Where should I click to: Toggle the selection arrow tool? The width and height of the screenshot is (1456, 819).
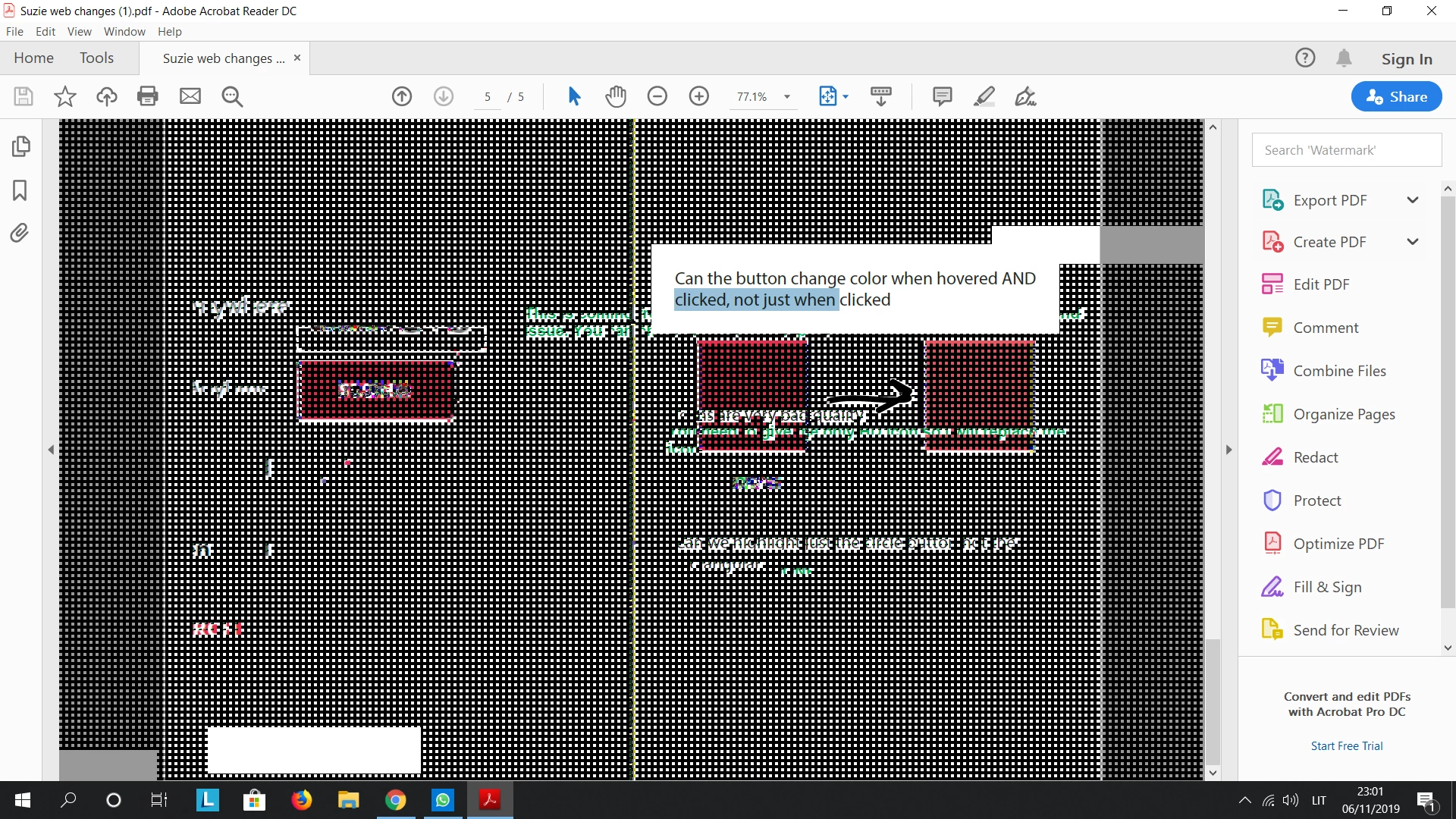pyautogui.click(x=574, y=96)
